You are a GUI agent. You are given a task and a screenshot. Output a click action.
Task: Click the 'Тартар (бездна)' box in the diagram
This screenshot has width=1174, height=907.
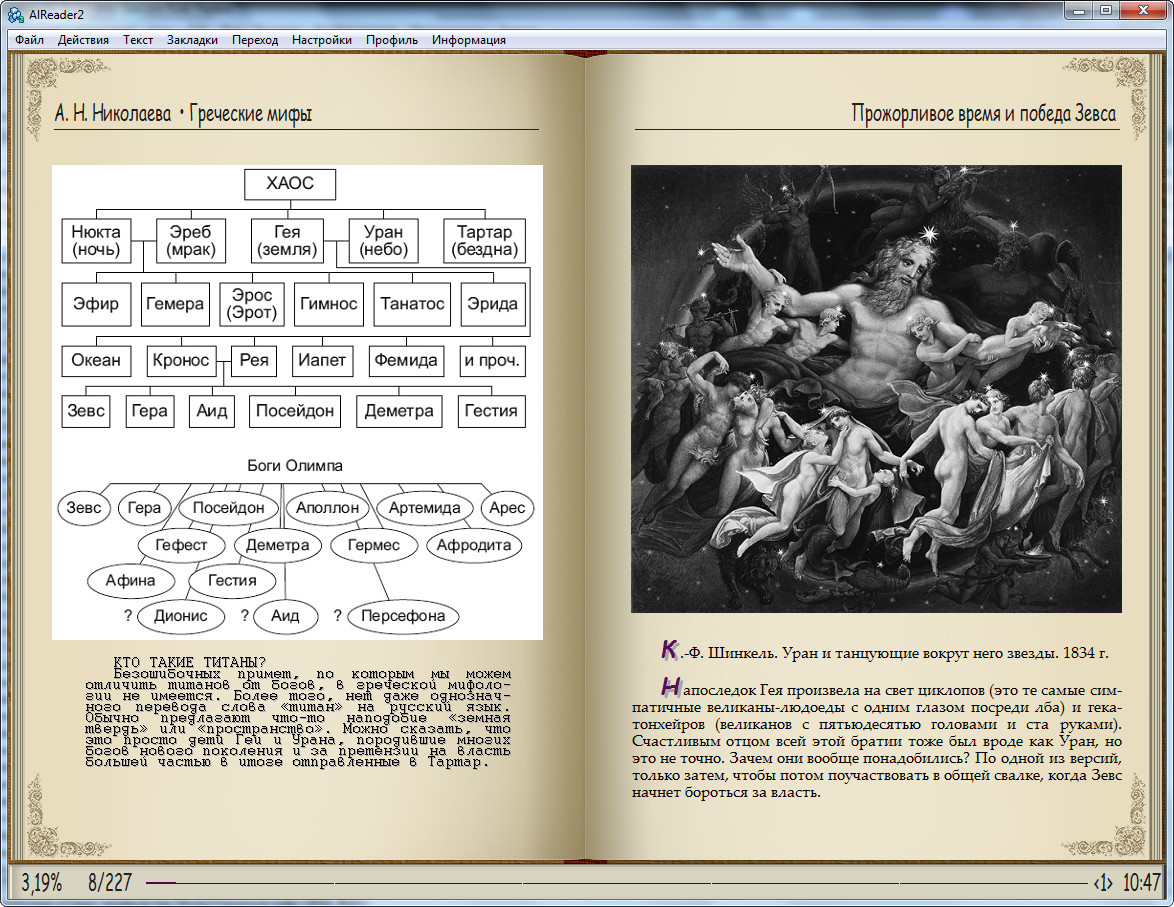(484, 240)
